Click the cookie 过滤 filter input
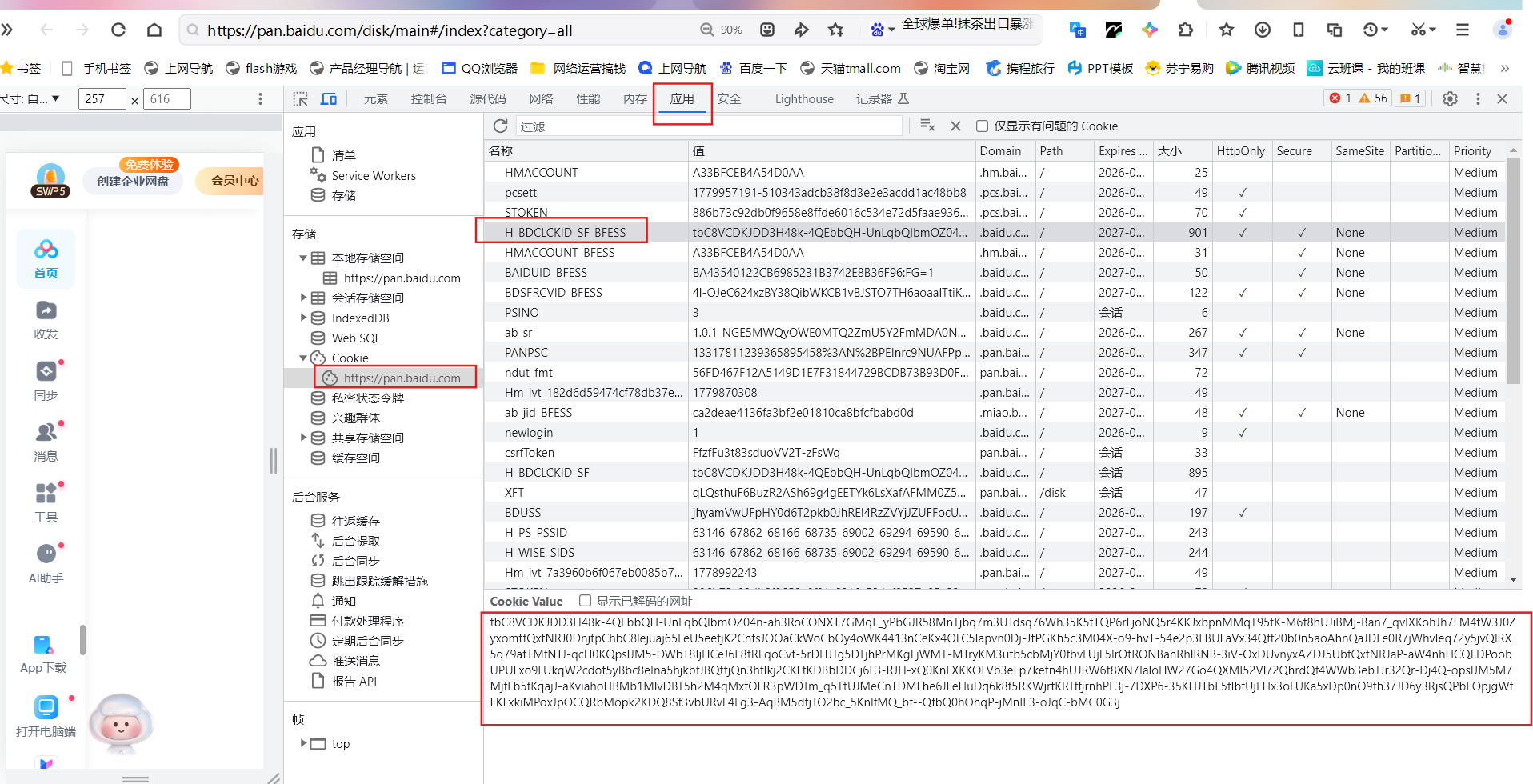 (708, 126)
